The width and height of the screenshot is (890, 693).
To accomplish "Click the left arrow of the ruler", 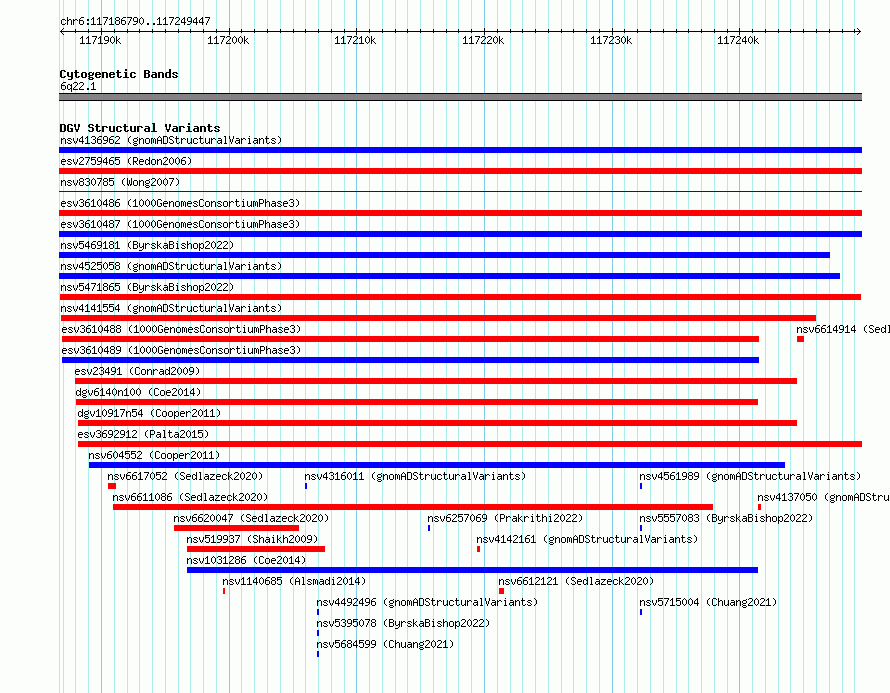I will pyautogui.click(x=62, y=31).
